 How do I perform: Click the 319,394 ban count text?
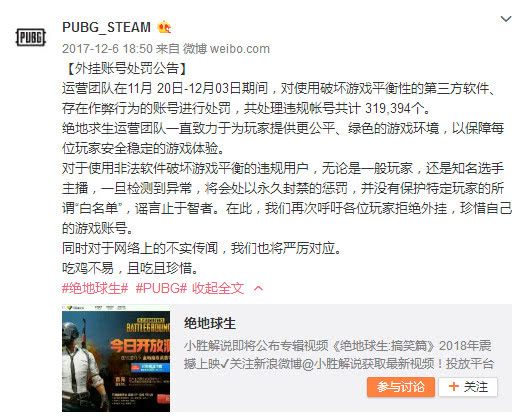(x=387, y=108)
